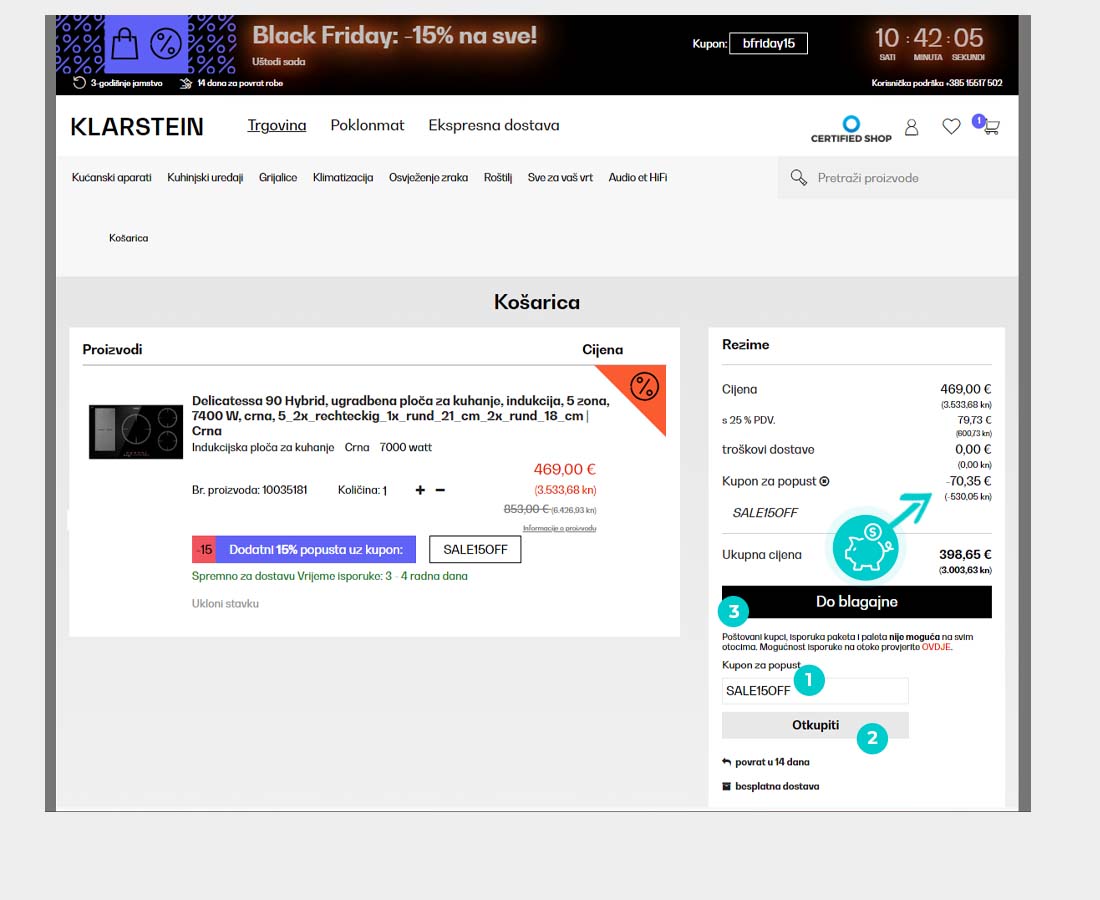The height and width of the screenshot is (900, 1100).
Task: Open the Trgovina menu
Action: point(276,126)
